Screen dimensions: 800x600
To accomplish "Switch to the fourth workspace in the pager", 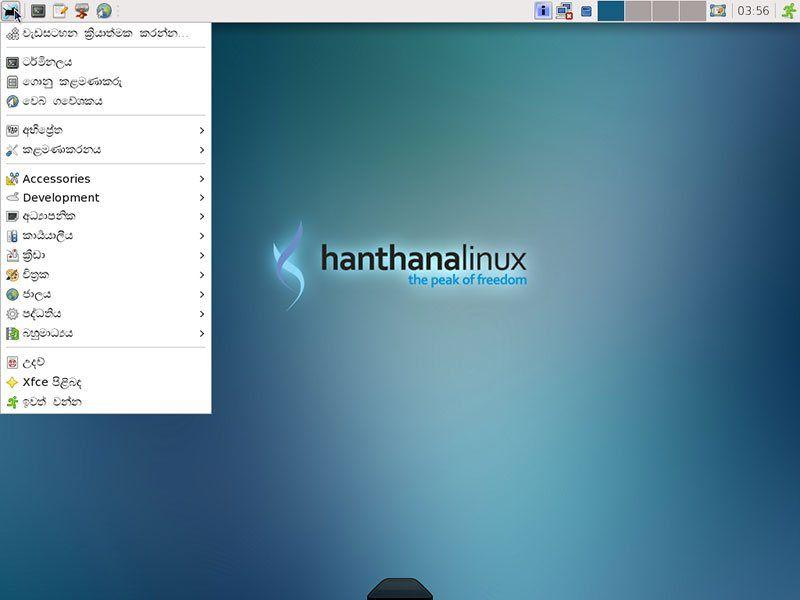I will (693, 11).
